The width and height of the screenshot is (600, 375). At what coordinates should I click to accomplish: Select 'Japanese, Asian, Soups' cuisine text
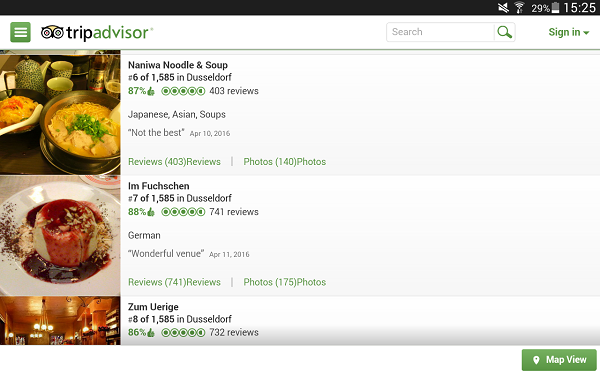pos(177,114)
